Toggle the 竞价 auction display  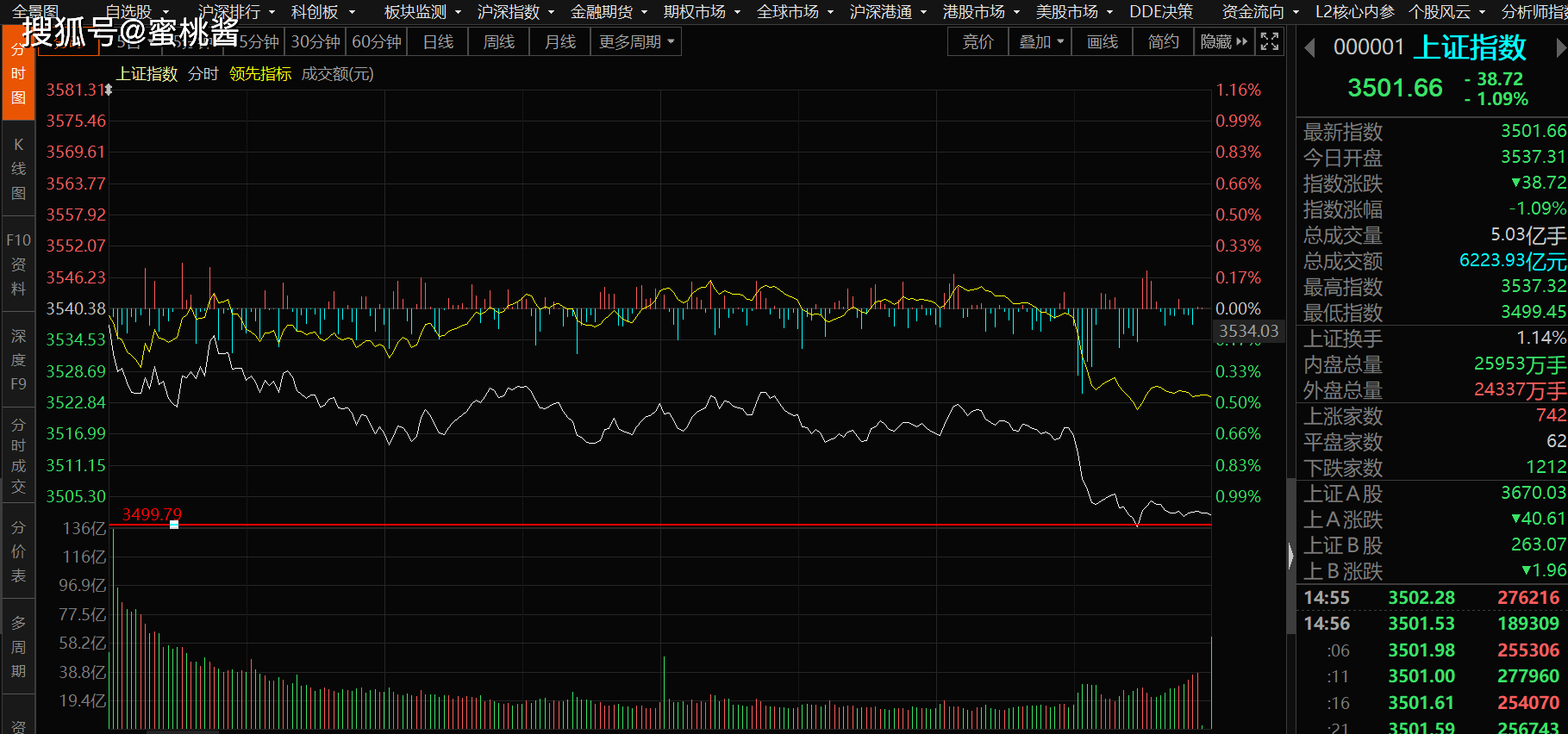[978, 41]
